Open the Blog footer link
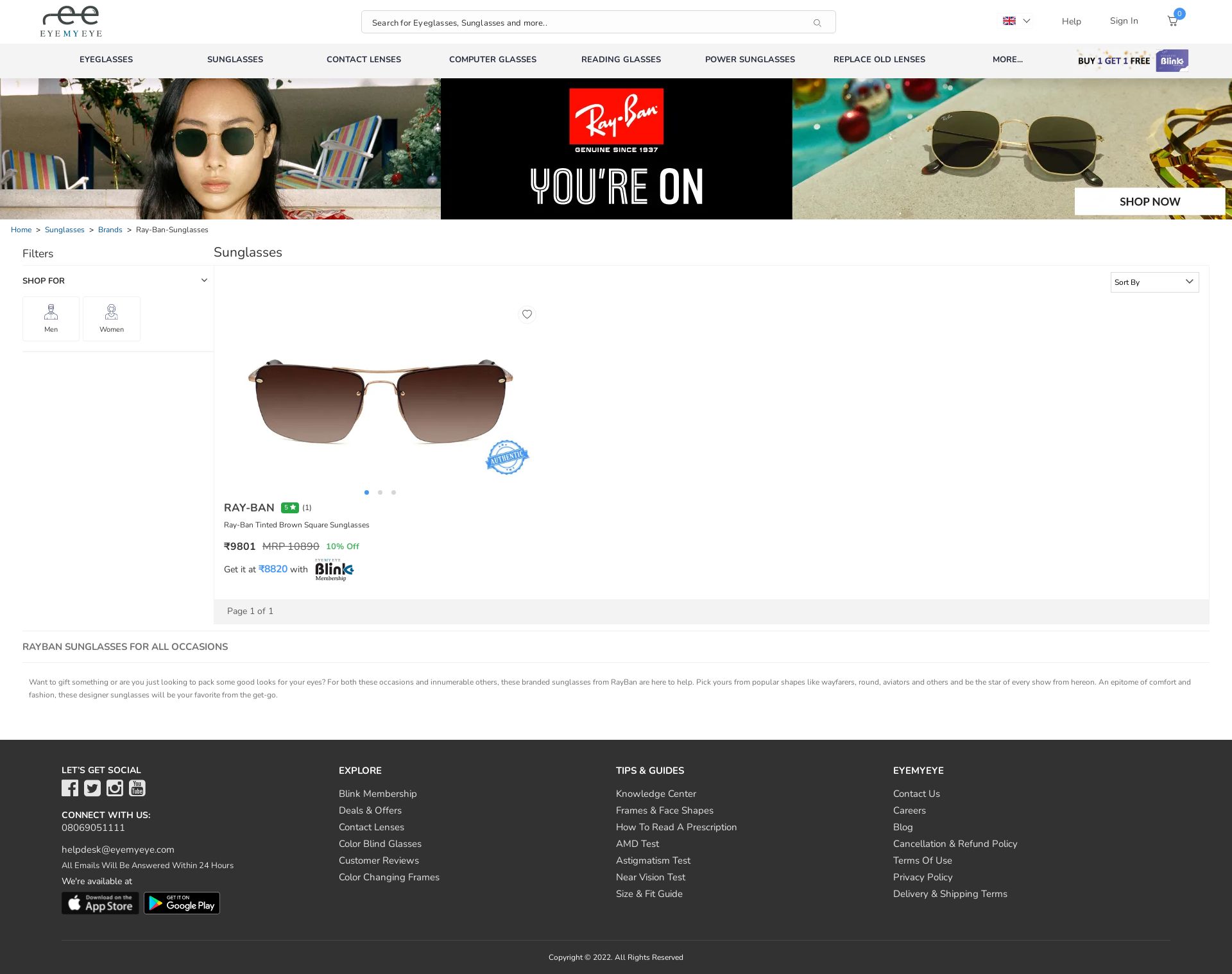 [x=903, y=827]
